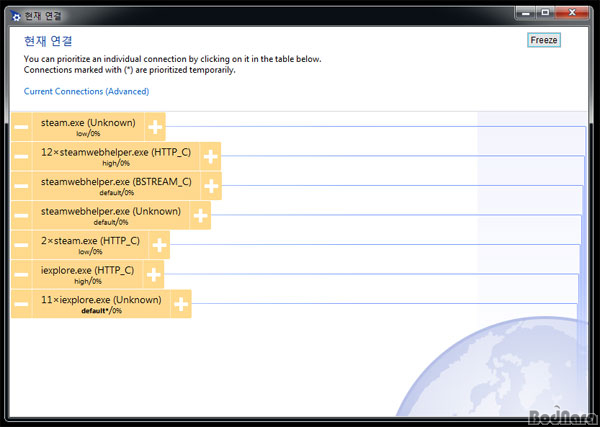Click the gear app icon in title bar
This screenshot has height=427, width=600.
point(15,16)
